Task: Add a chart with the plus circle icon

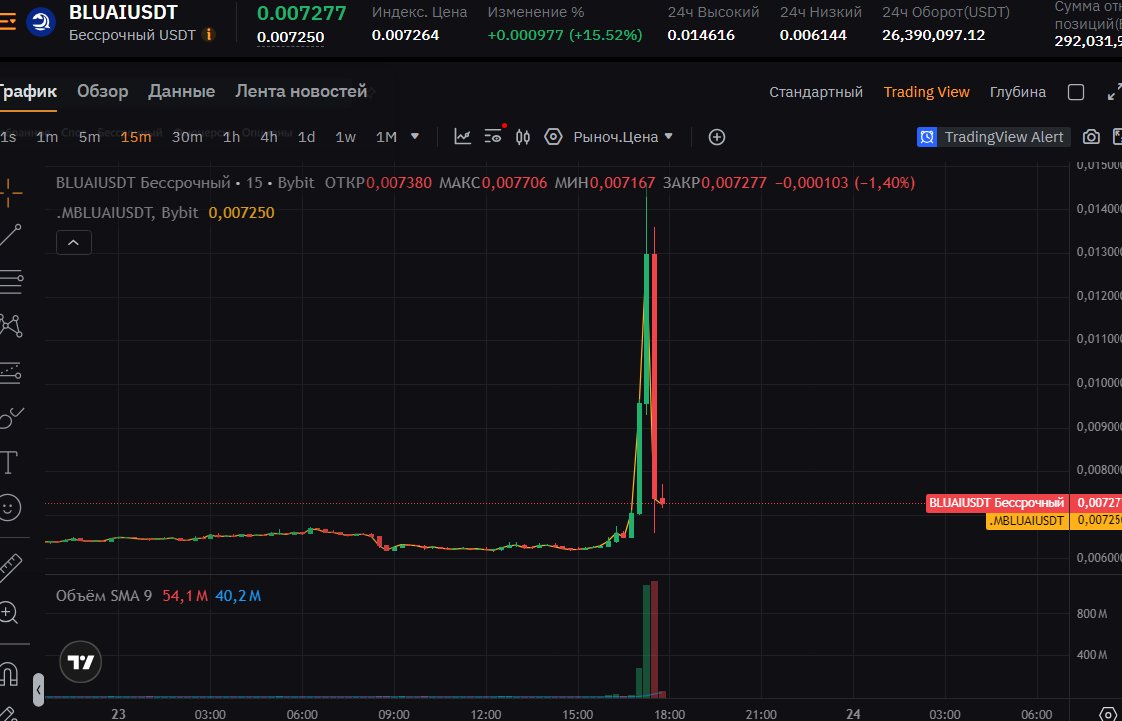Action: 716,137
